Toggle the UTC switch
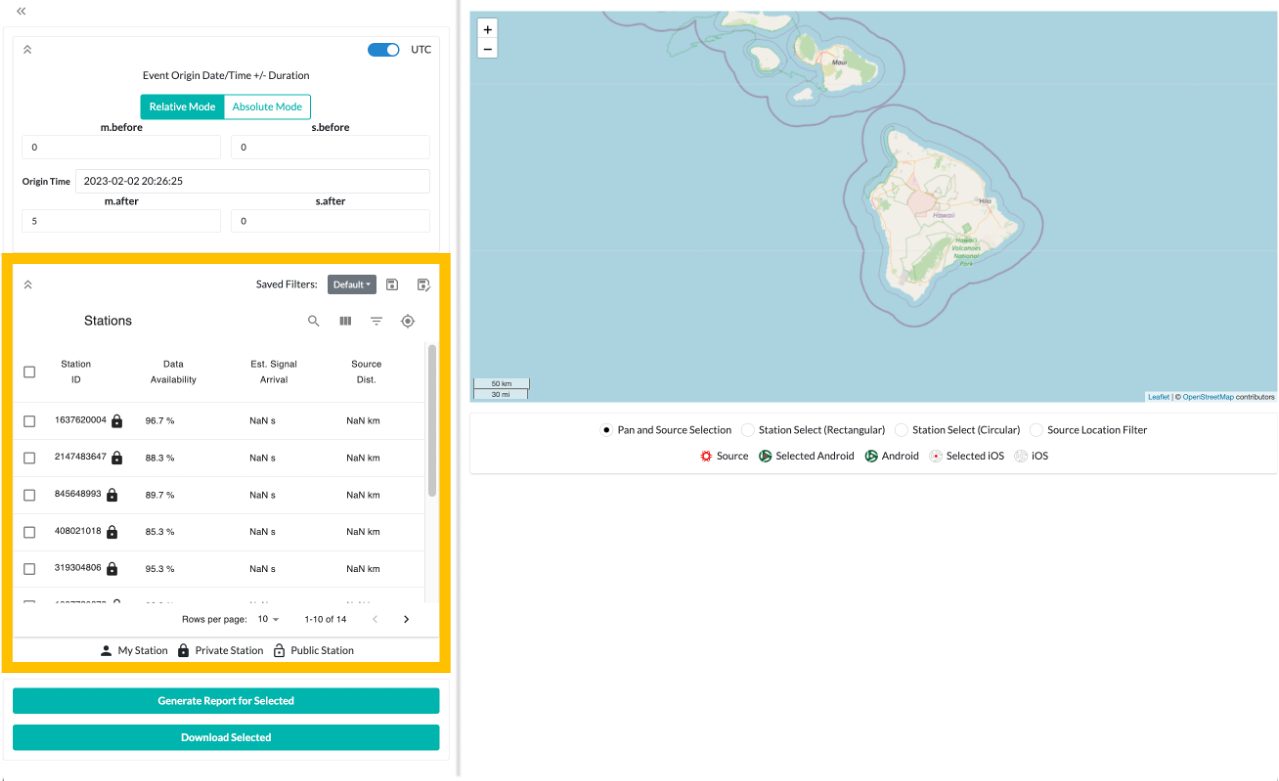This screenshot has height=781, width=1279. pyautogui.click(x=384, y=49)
